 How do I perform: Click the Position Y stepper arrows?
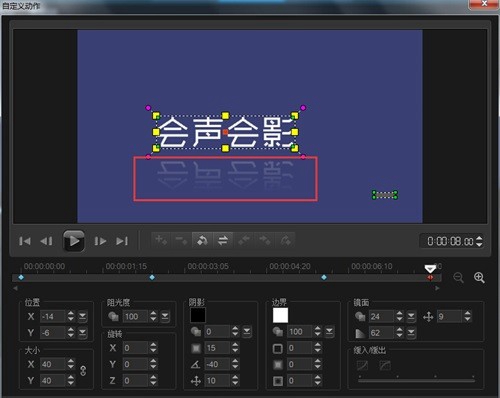pos(71,332)
